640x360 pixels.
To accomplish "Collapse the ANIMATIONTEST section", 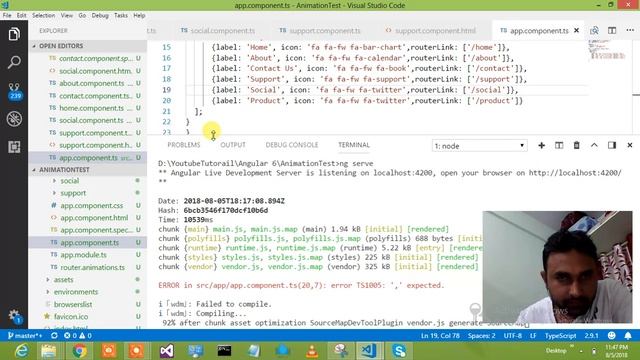I will tap(64, 170).
